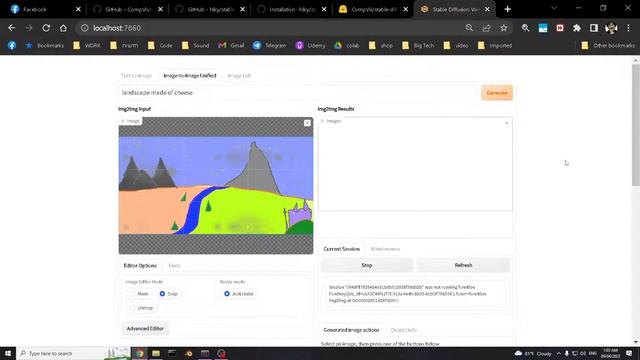The width and height of the screenshot is (640, 360).
Task: Click the Stop button
Action: (367, 265)
